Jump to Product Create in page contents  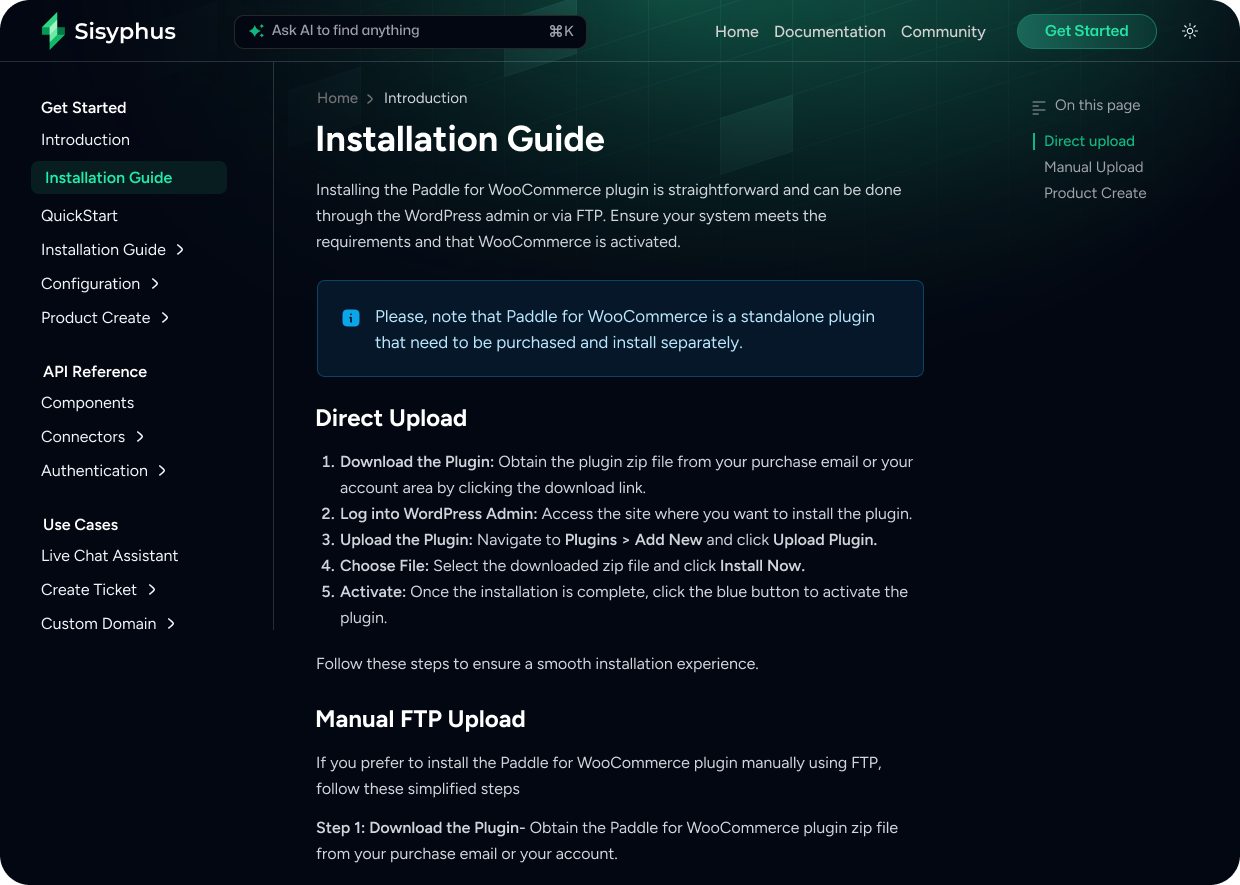1095,193
